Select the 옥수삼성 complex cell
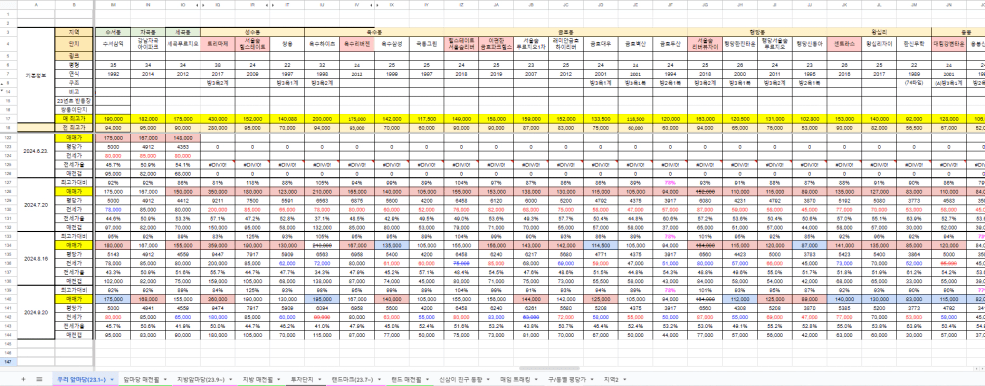 (x=391, y=44)
